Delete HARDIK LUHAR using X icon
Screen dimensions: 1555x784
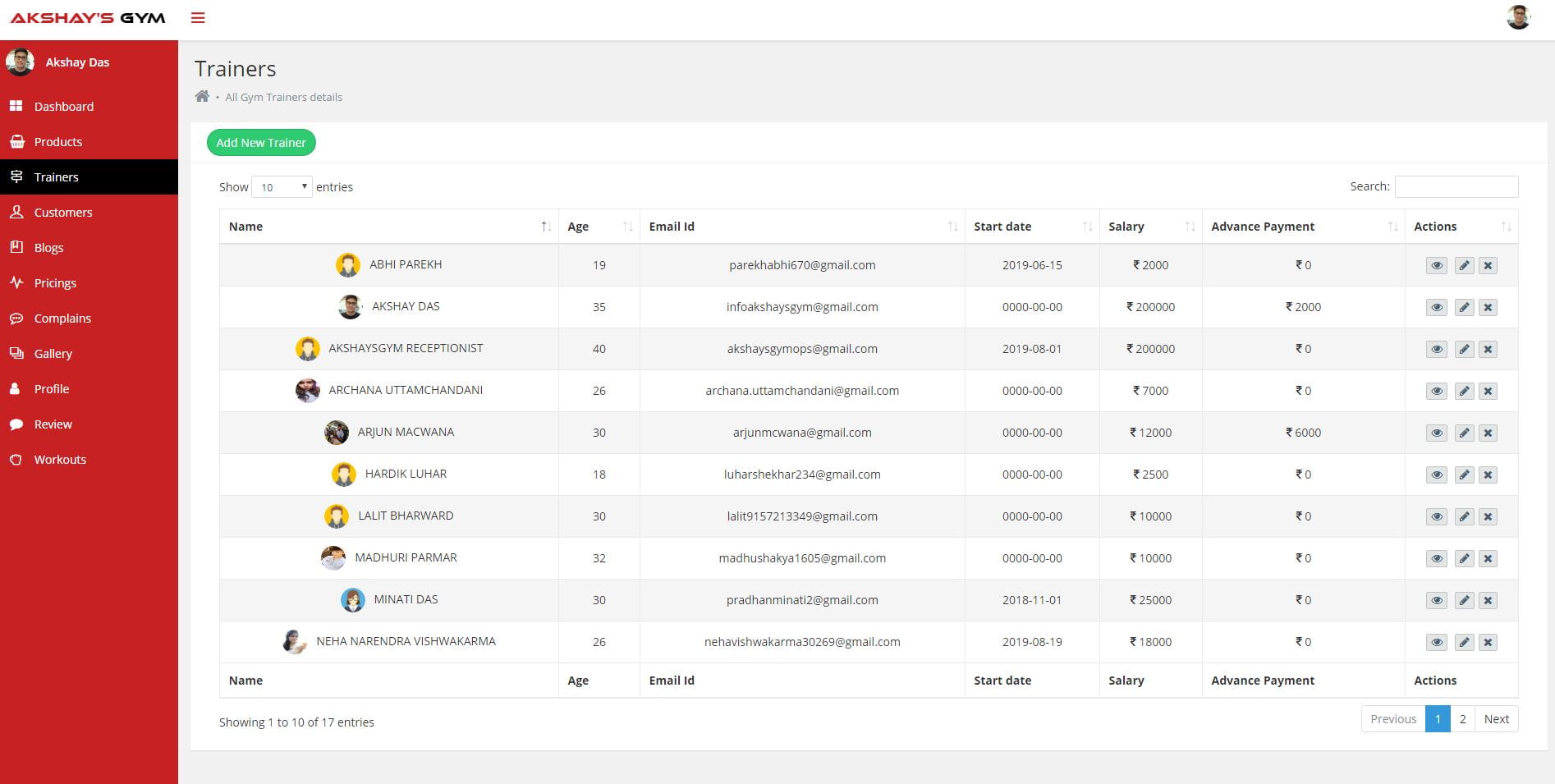(x=1488, y=475)
